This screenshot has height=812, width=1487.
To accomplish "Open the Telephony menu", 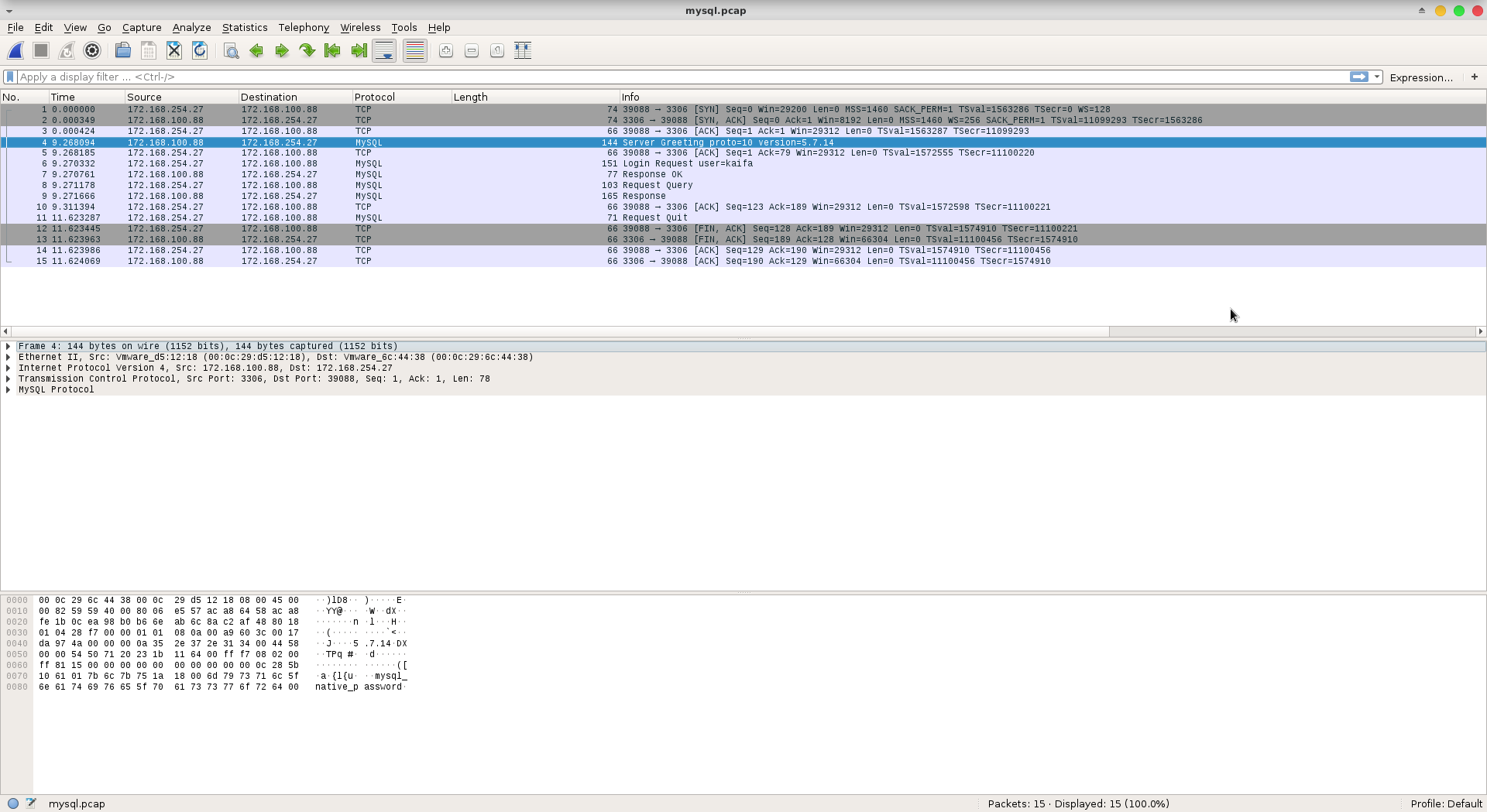I will coord(304,28).
